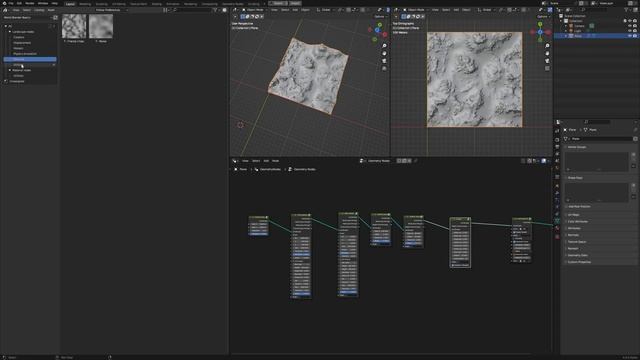
Task: Open the Window menu
Action: tap(43, 3)
